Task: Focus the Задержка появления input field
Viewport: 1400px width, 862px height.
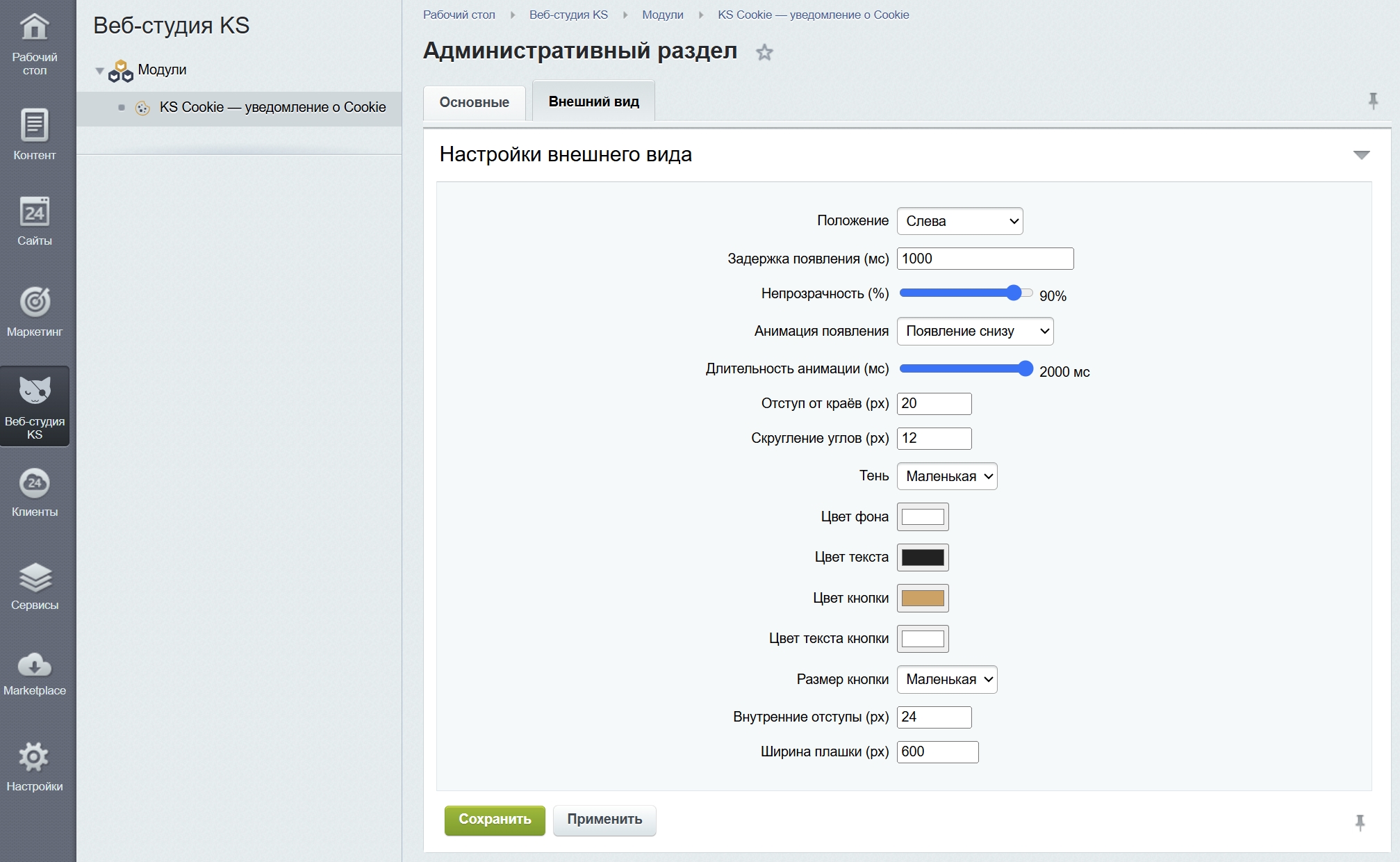Action: 985,259
